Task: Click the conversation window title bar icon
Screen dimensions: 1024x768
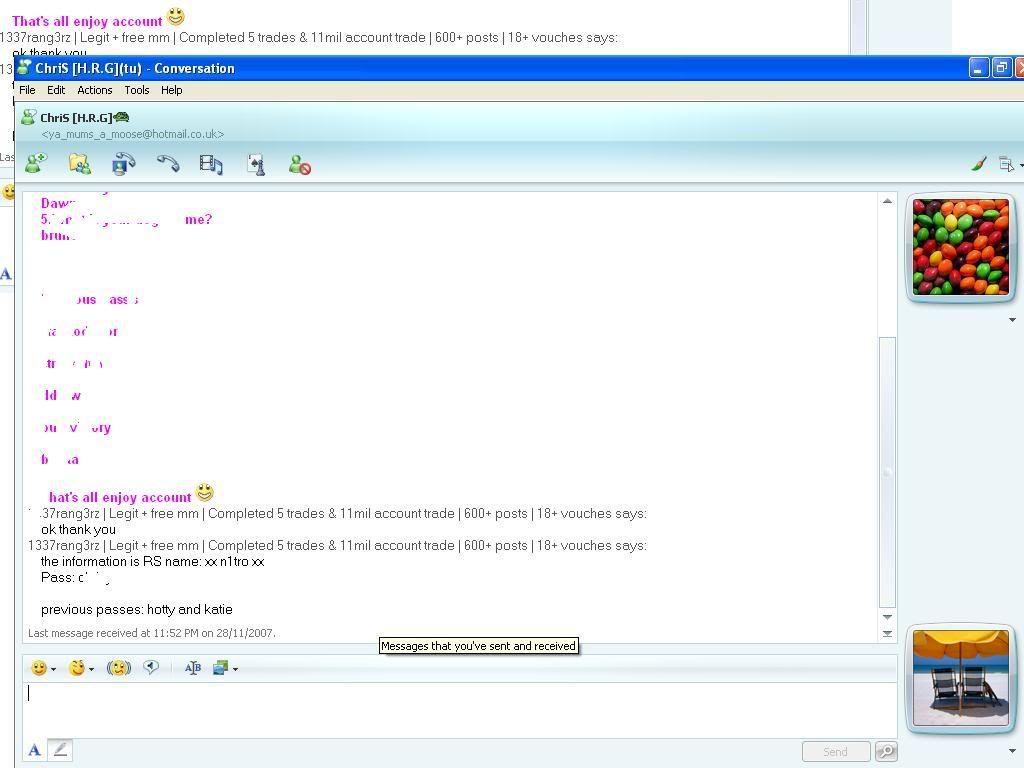Action: coord(24,67)
